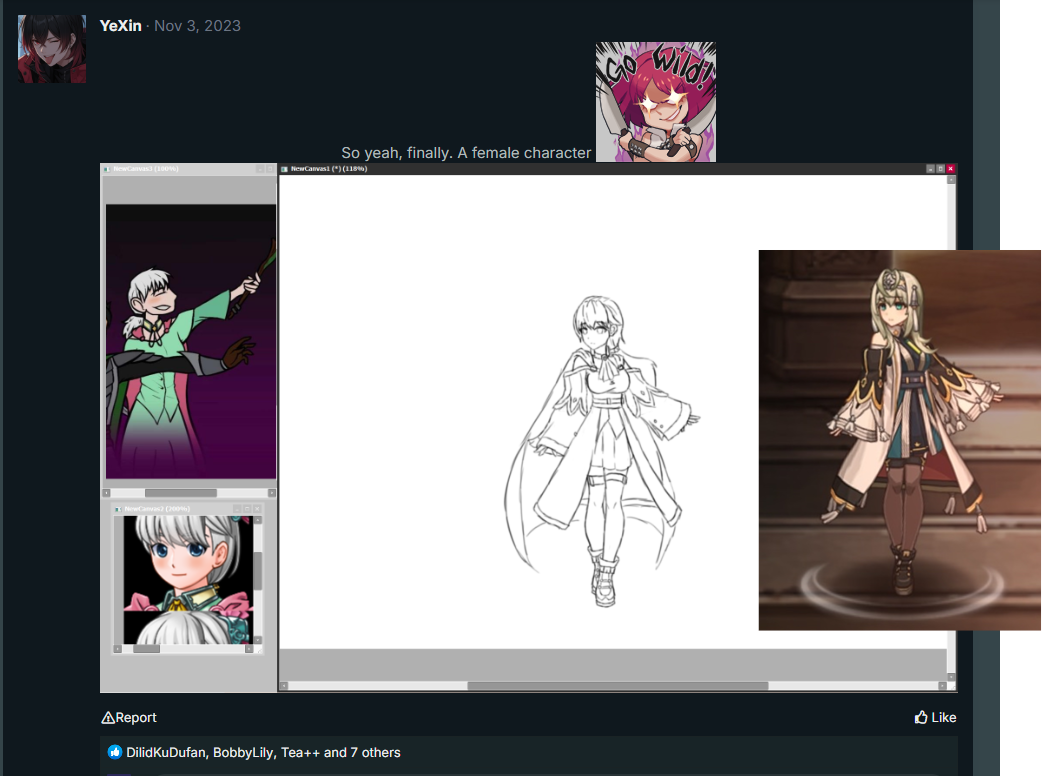Screen dimensions: 1042x776
Task: Show the 7 others who liked
Action: click(375, 753)
